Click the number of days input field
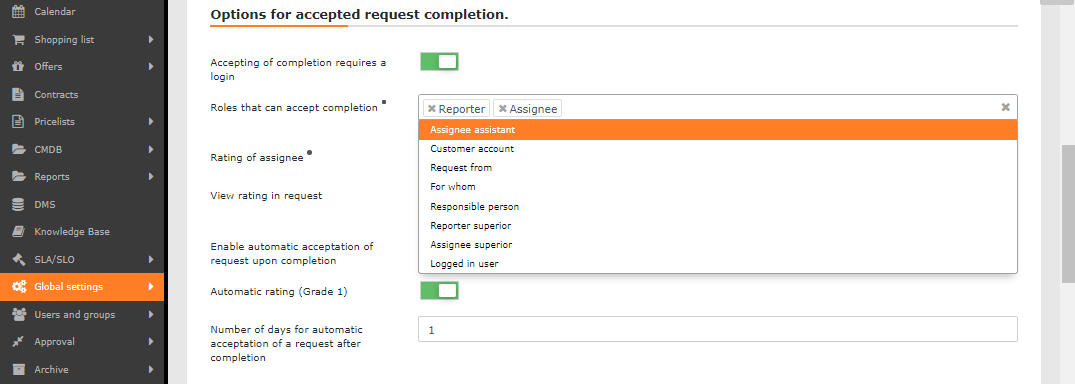 pos(718,329)
